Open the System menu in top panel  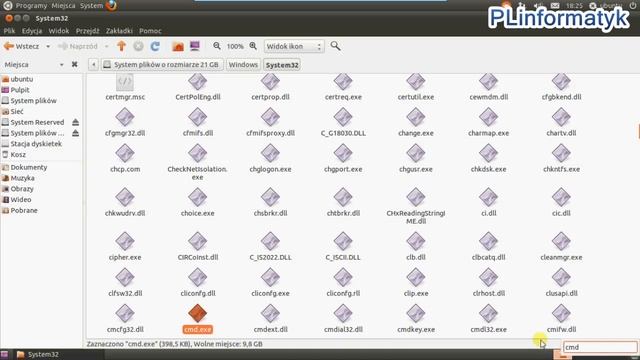(x=91, y=6)
